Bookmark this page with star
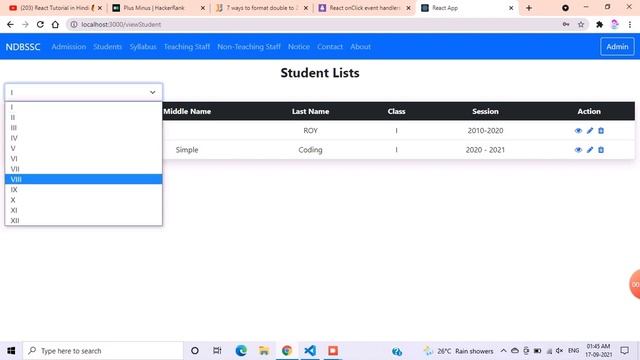 [x=581, y=24]
